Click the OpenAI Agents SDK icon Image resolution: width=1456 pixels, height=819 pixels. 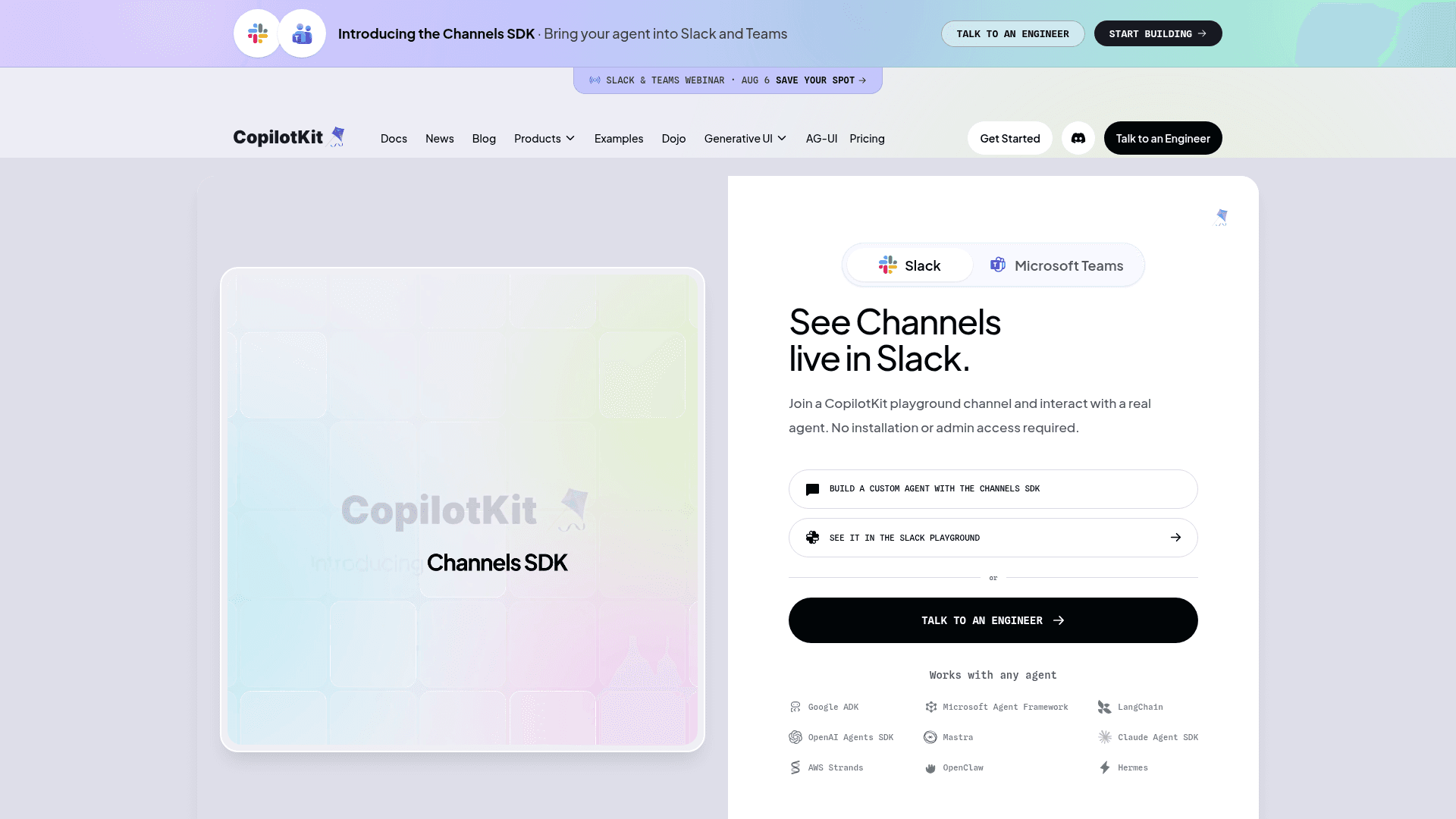click(795, 737)
